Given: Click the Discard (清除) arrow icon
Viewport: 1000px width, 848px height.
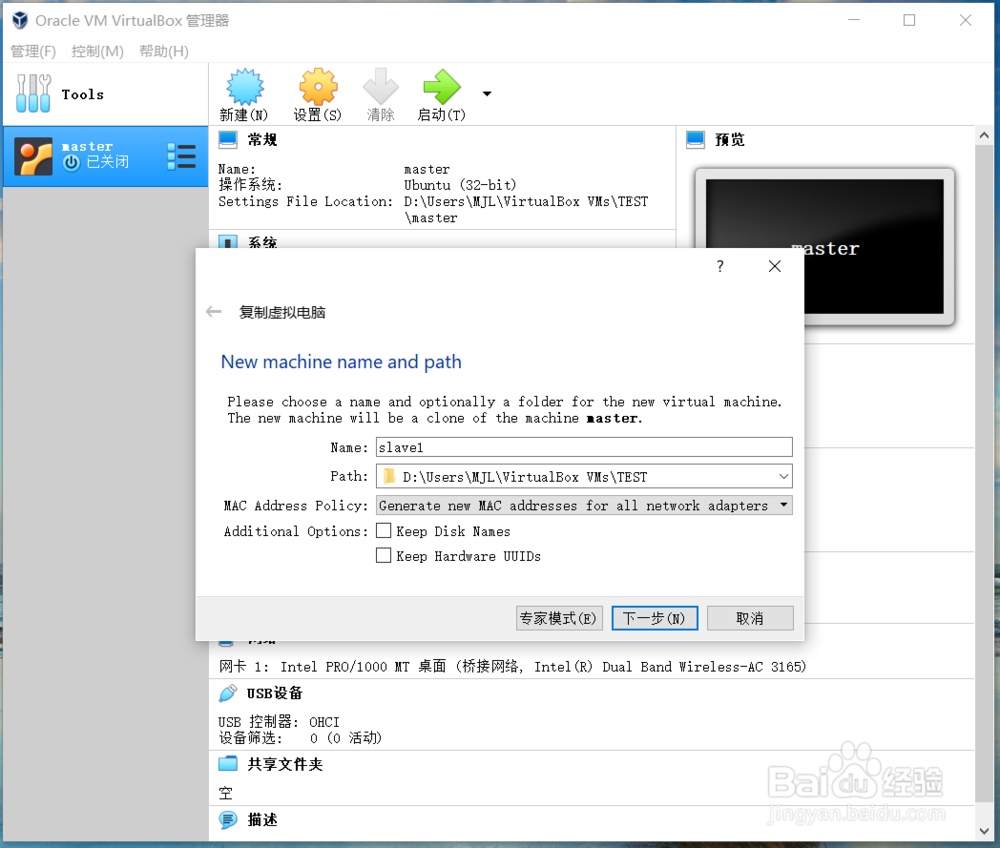Looking at the screenshot, I should (381, 87).
